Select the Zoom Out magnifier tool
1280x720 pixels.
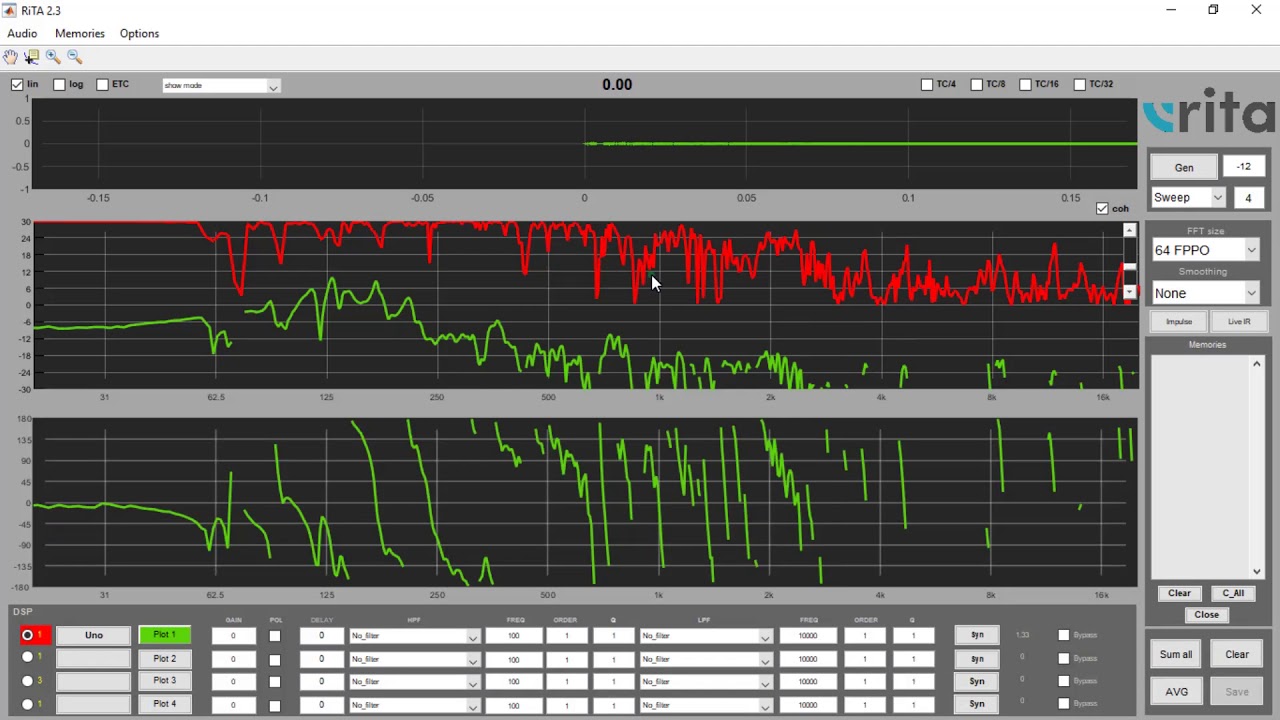click(75, 57)
